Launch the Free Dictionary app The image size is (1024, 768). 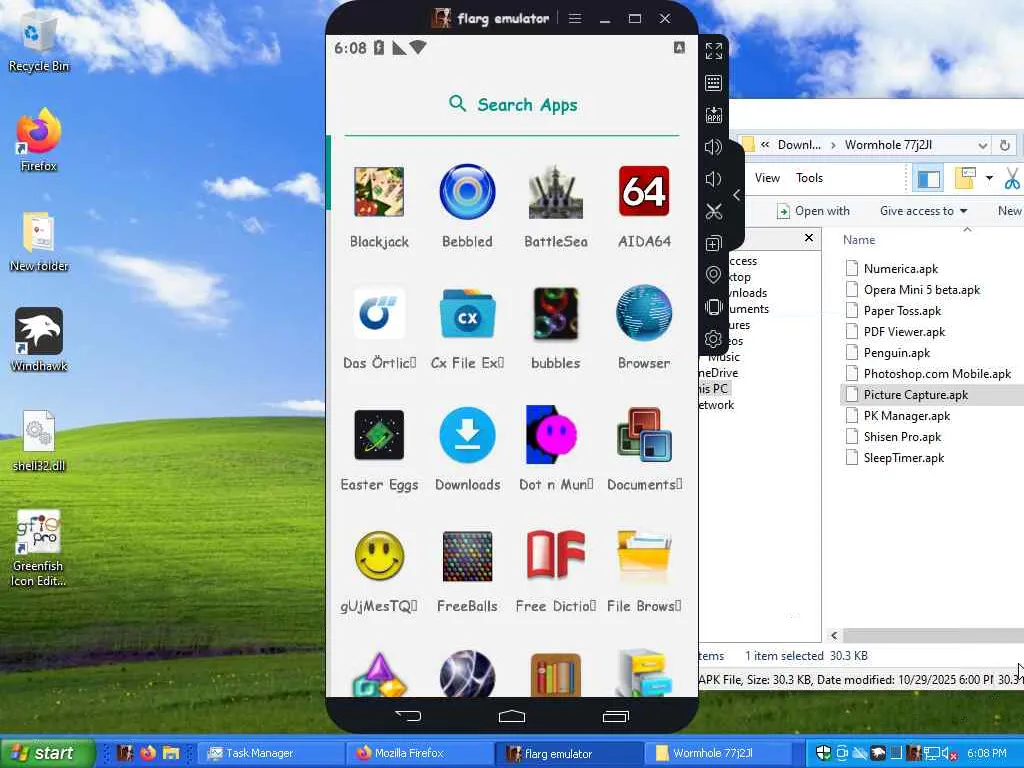pos(556,556)
